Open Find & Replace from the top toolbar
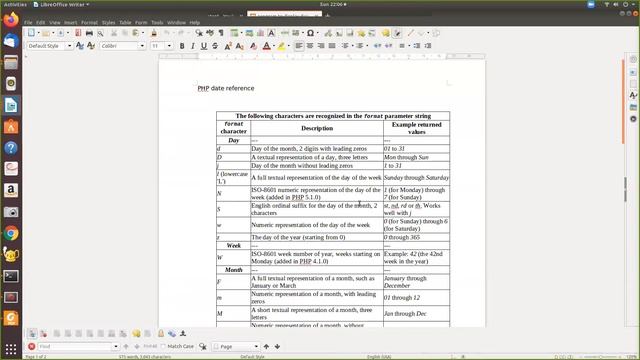 (199, 33)
